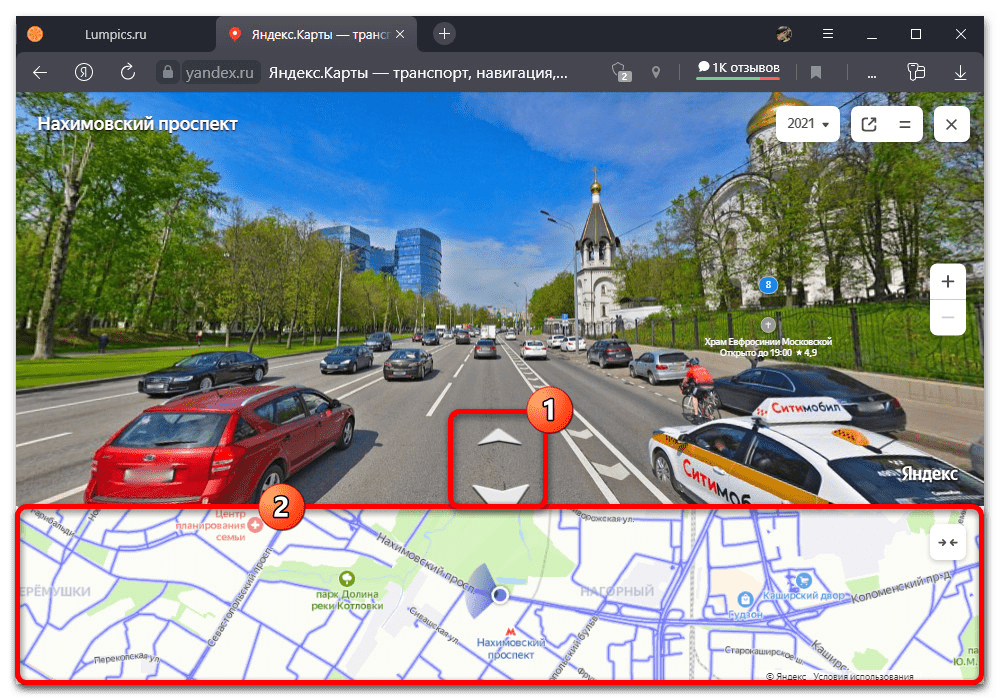The width and height of the screenshot is (1000, 700).
Task: Click the Храм Евфросинии Московской label
Action: [x=767, y=341]
